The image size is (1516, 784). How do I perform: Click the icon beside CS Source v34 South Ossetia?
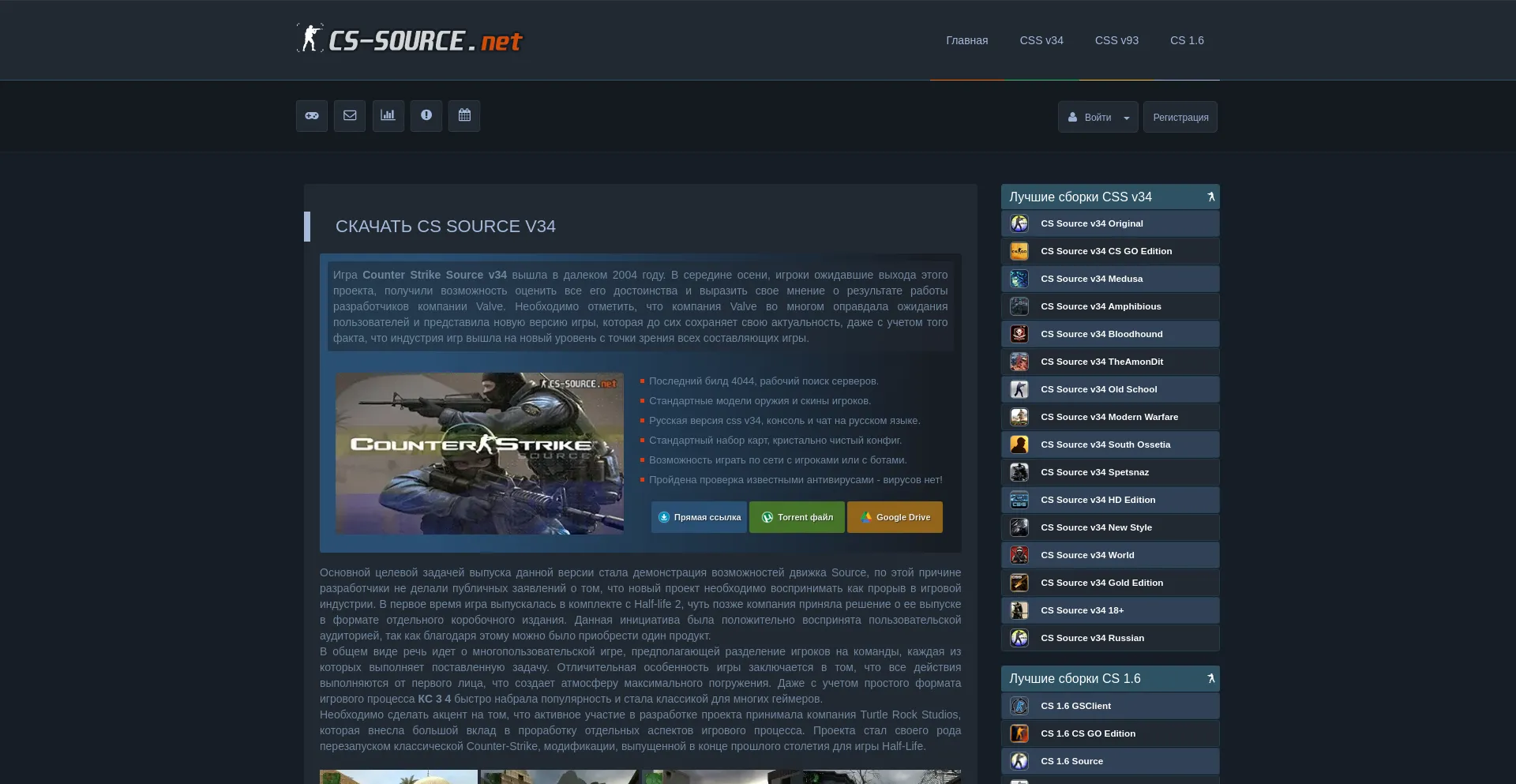[x=1019, y=445]
